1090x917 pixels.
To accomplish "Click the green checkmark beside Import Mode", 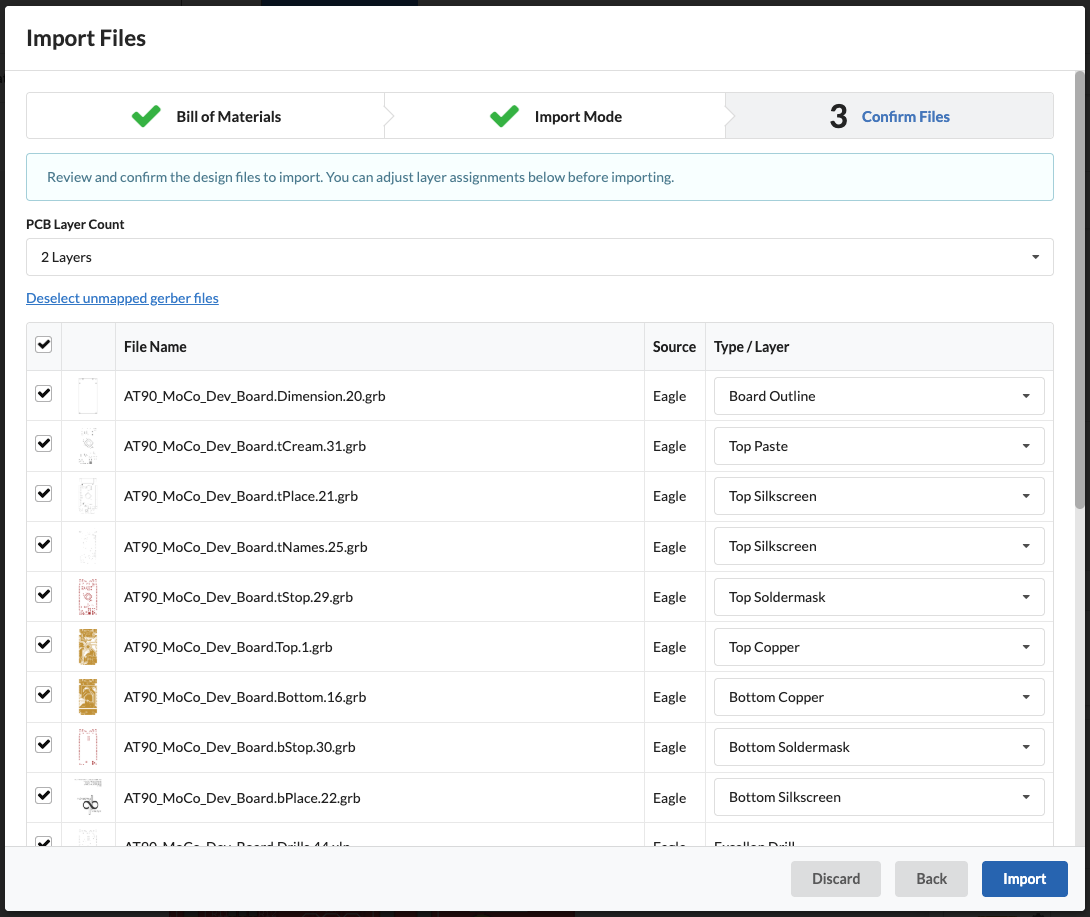I will 504,116.
